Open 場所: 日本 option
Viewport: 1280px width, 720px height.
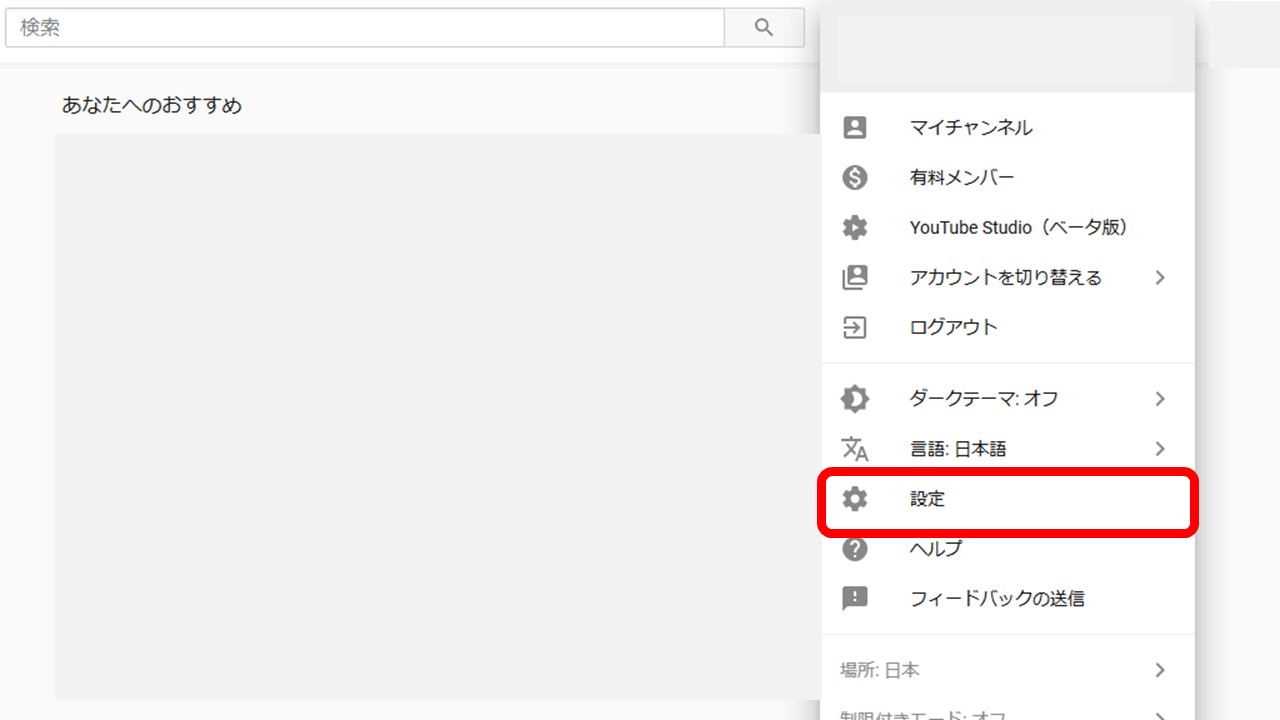(x=1008, y=670)
